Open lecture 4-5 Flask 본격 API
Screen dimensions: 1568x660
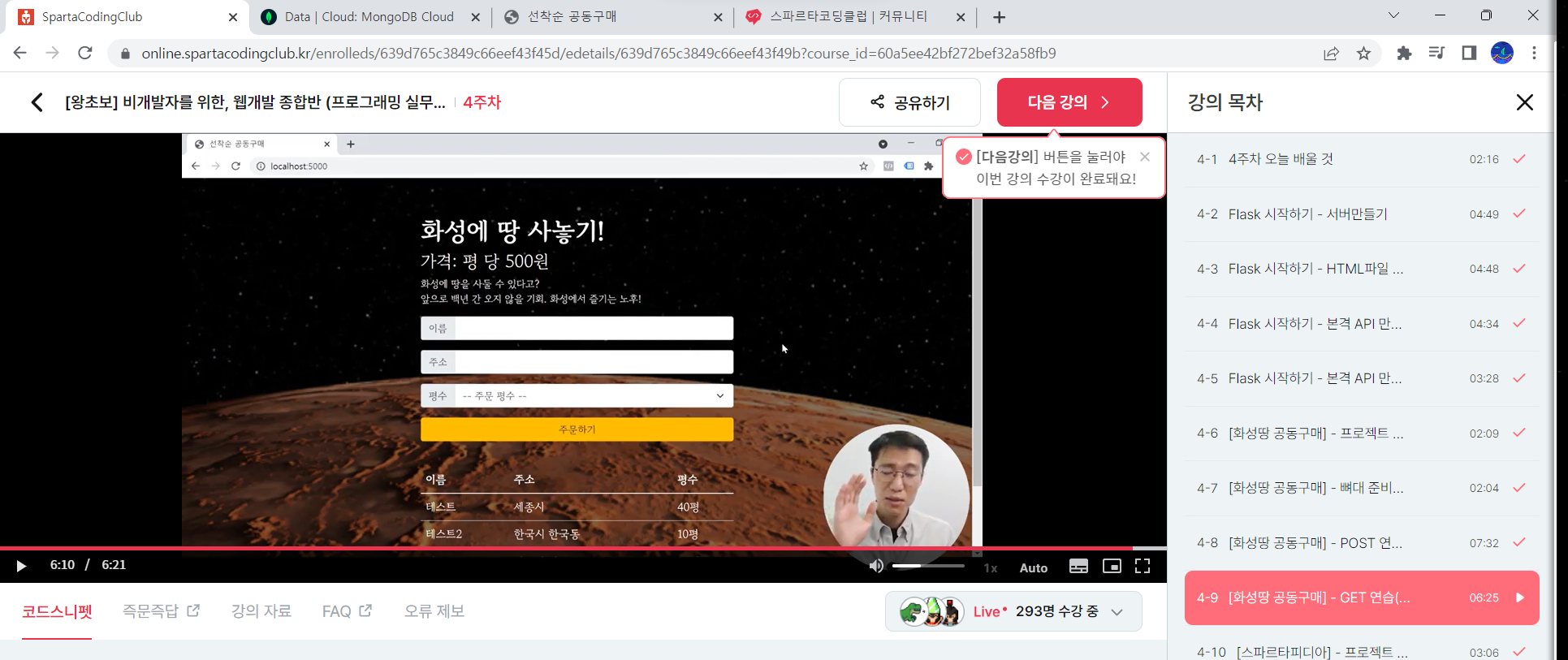coord(1361,378)
